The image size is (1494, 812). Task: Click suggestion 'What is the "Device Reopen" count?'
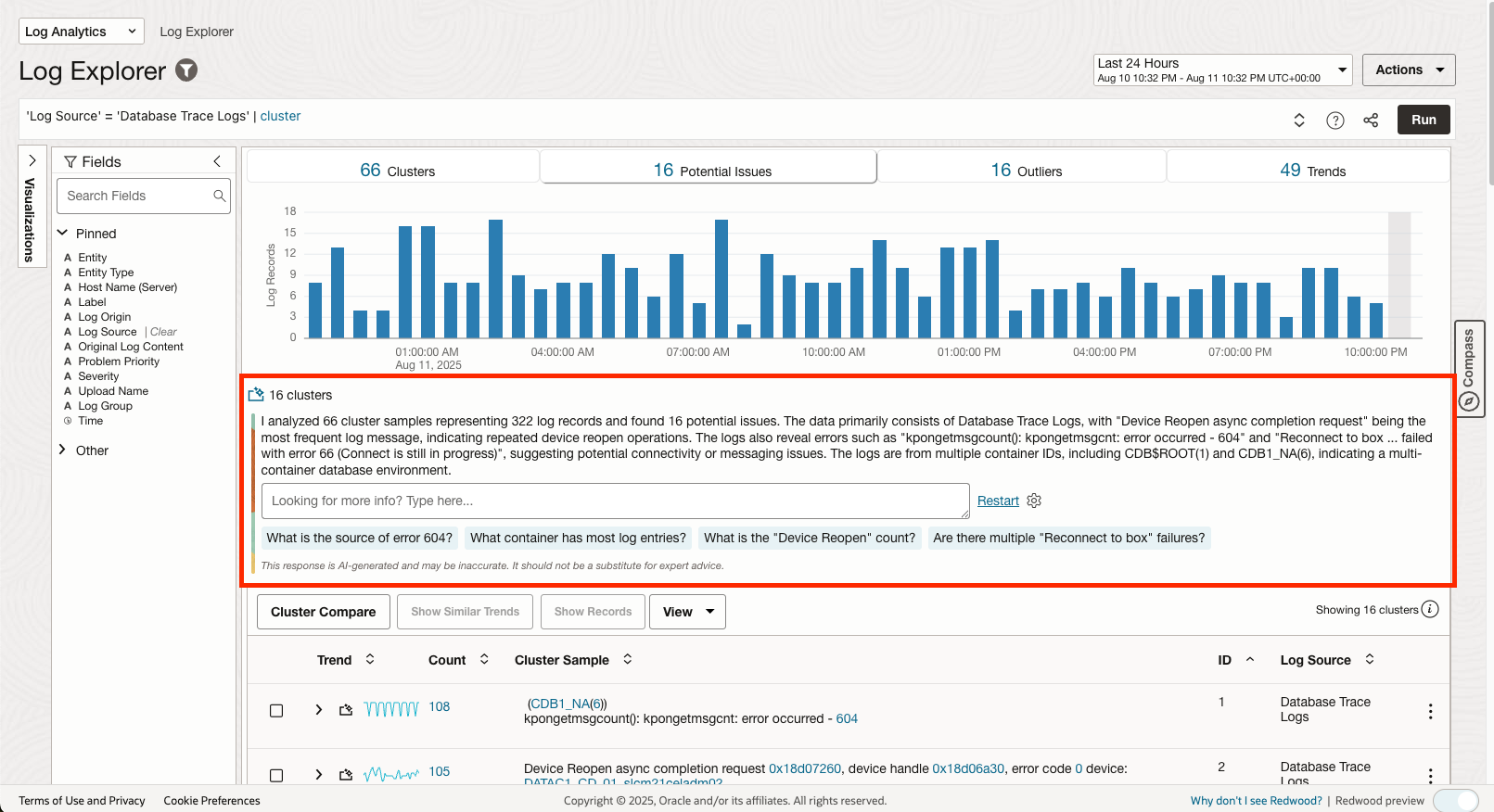coord(810,538)
